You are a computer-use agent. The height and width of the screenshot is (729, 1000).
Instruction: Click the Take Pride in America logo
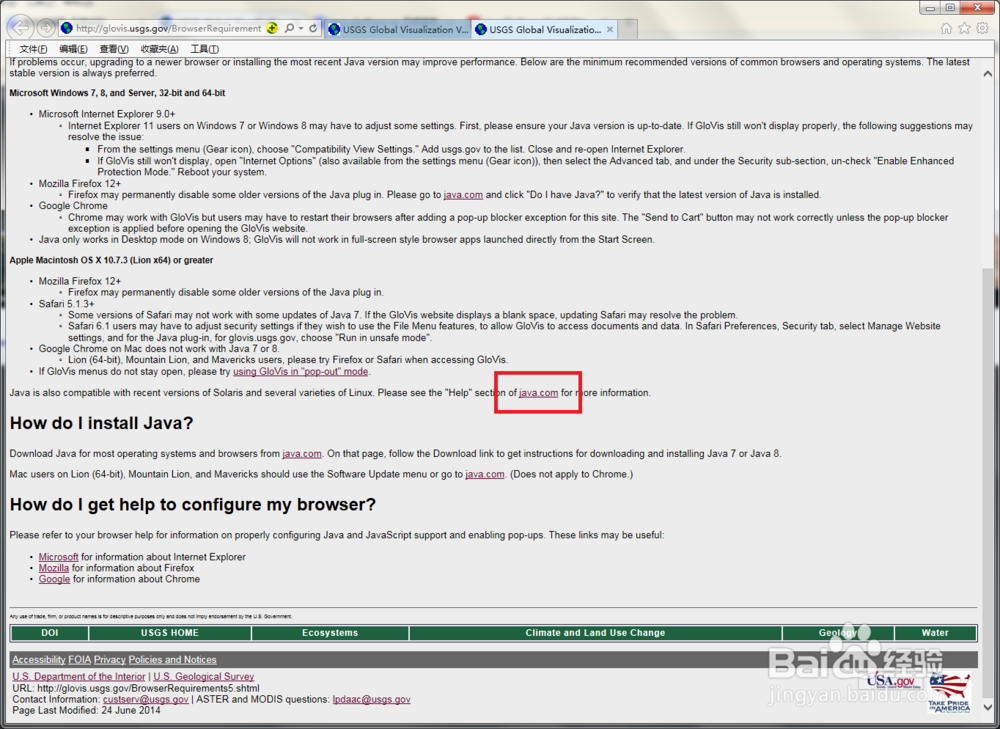point(949,694)
